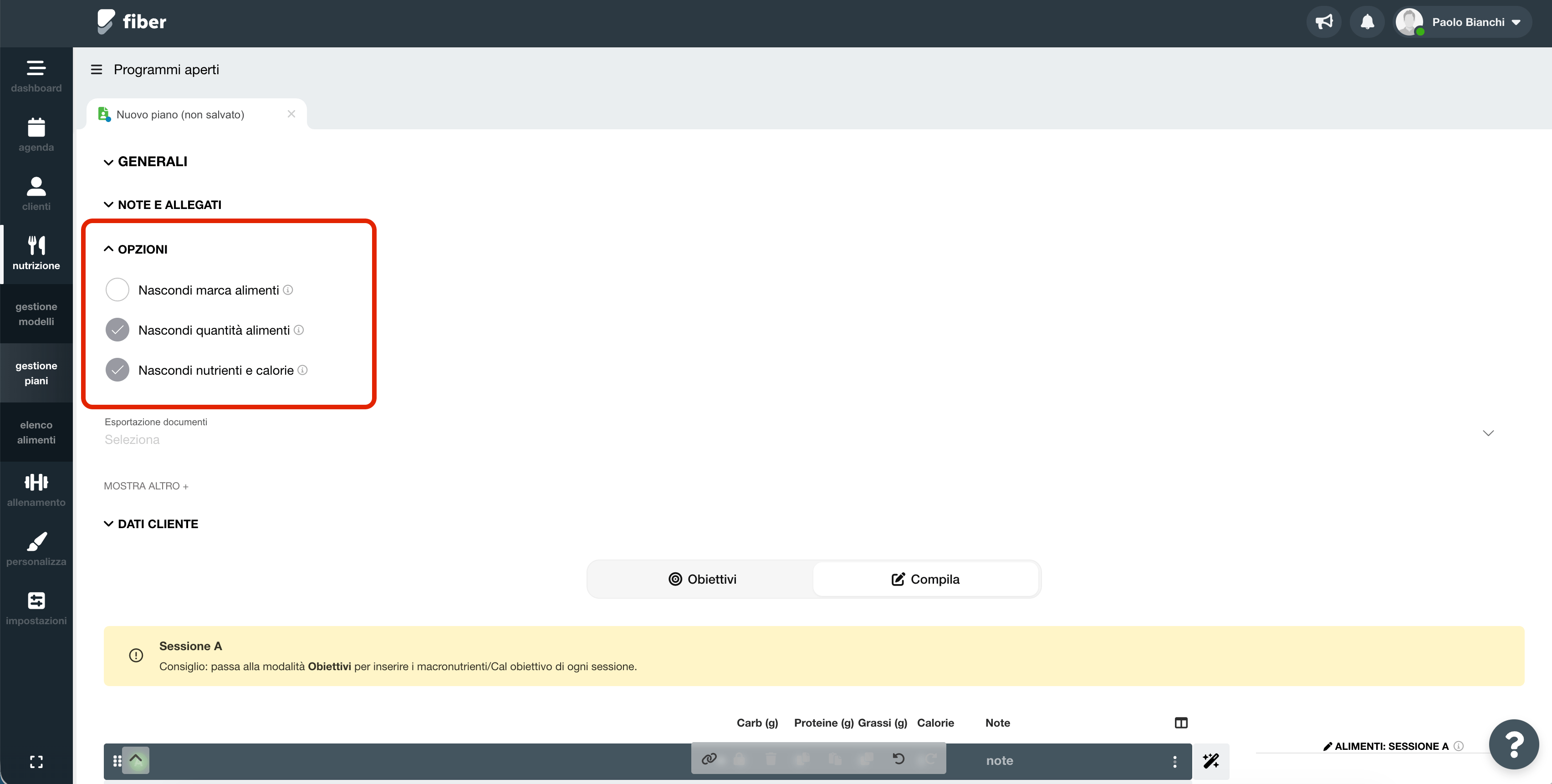Click info icon next to Nascondi nutrienti e calorie
The width and height of the screenshot is (1552, 784).
click(302, 370)
